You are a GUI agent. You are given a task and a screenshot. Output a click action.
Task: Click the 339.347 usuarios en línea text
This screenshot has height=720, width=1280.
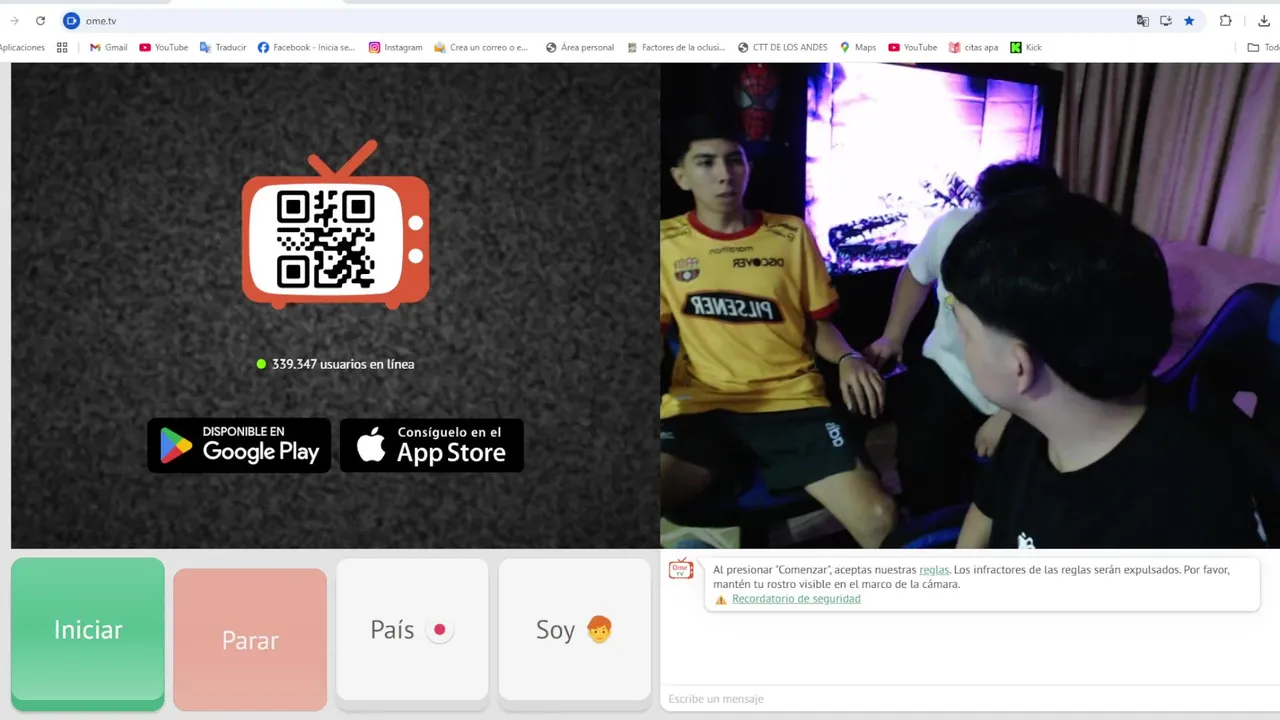click(343, 364)
